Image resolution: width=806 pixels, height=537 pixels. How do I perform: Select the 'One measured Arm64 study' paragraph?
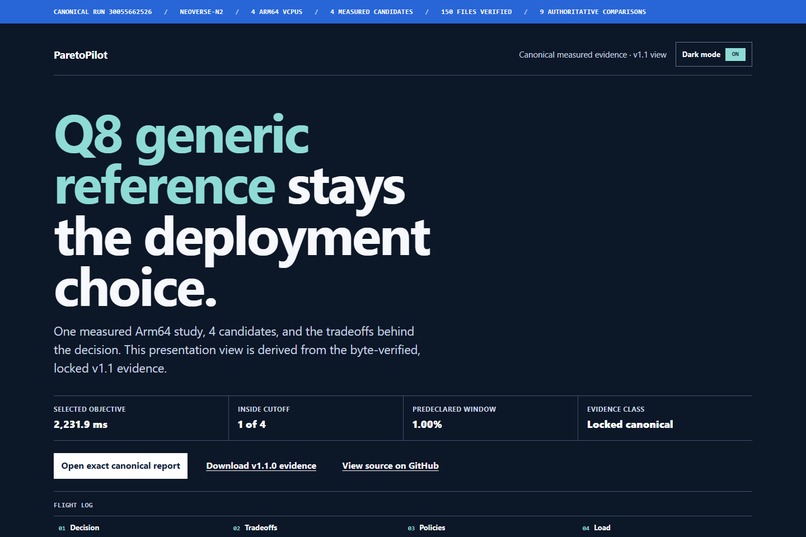tap(237, 350)
